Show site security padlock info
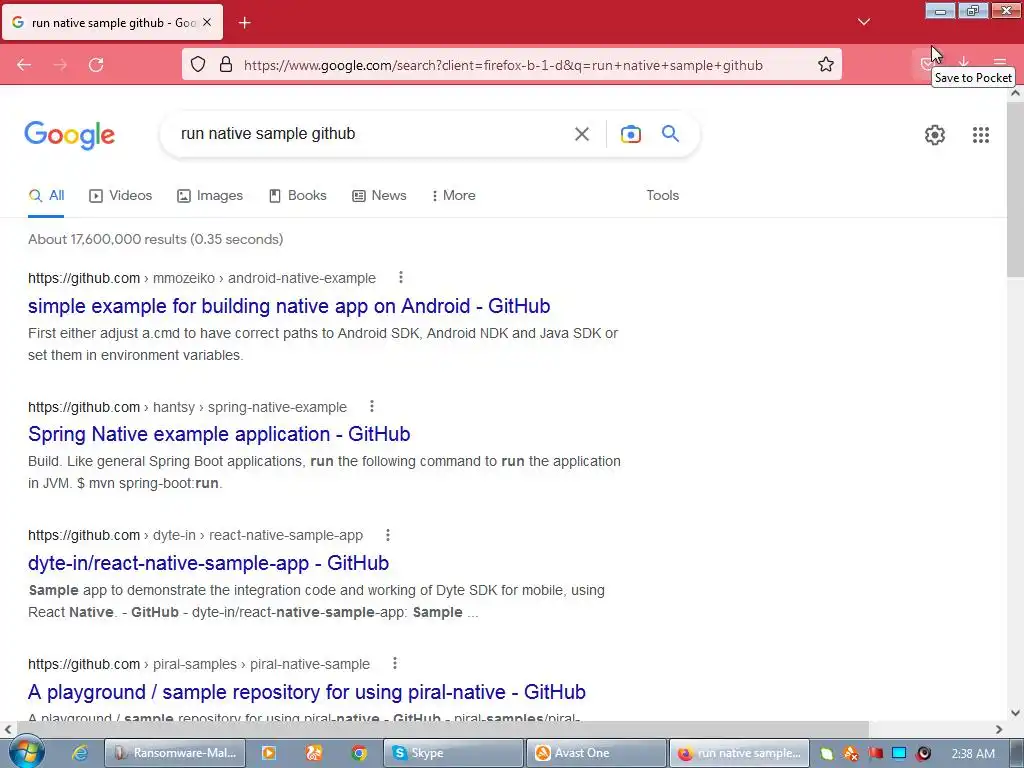 [226, 65]
